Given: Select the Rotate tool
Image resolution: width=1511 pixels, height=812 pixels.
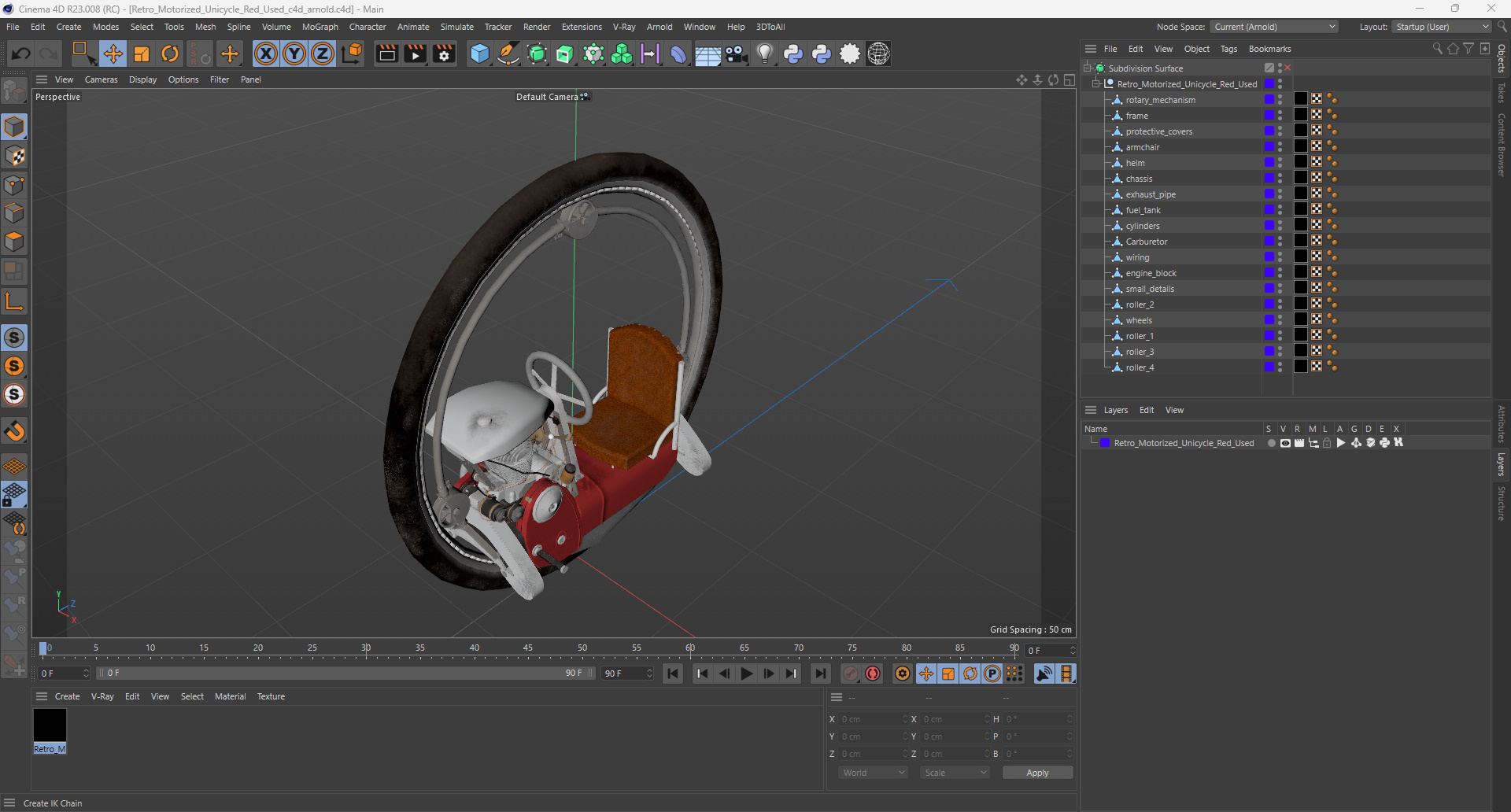Looking at the screenshot, I should (x=170, y=54).
